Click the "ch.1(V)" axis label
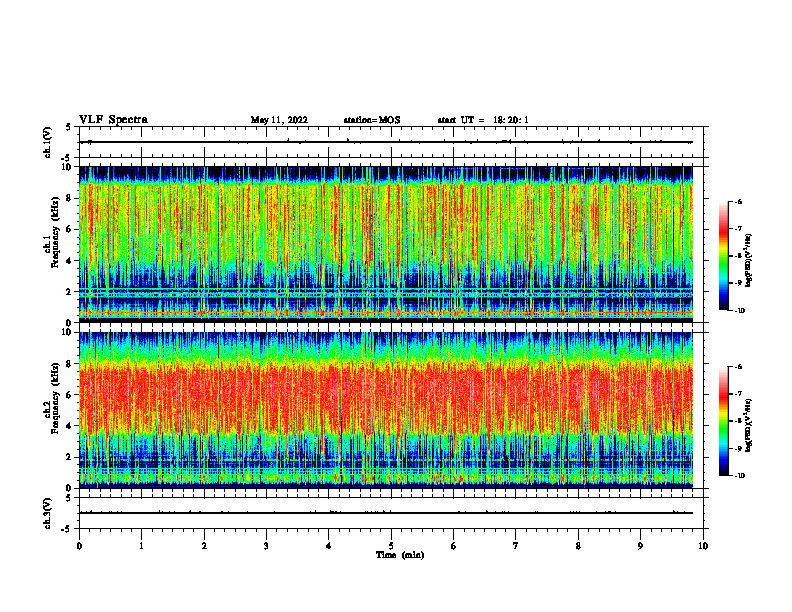The image size is (792, 612). click(x=48, y=142)
